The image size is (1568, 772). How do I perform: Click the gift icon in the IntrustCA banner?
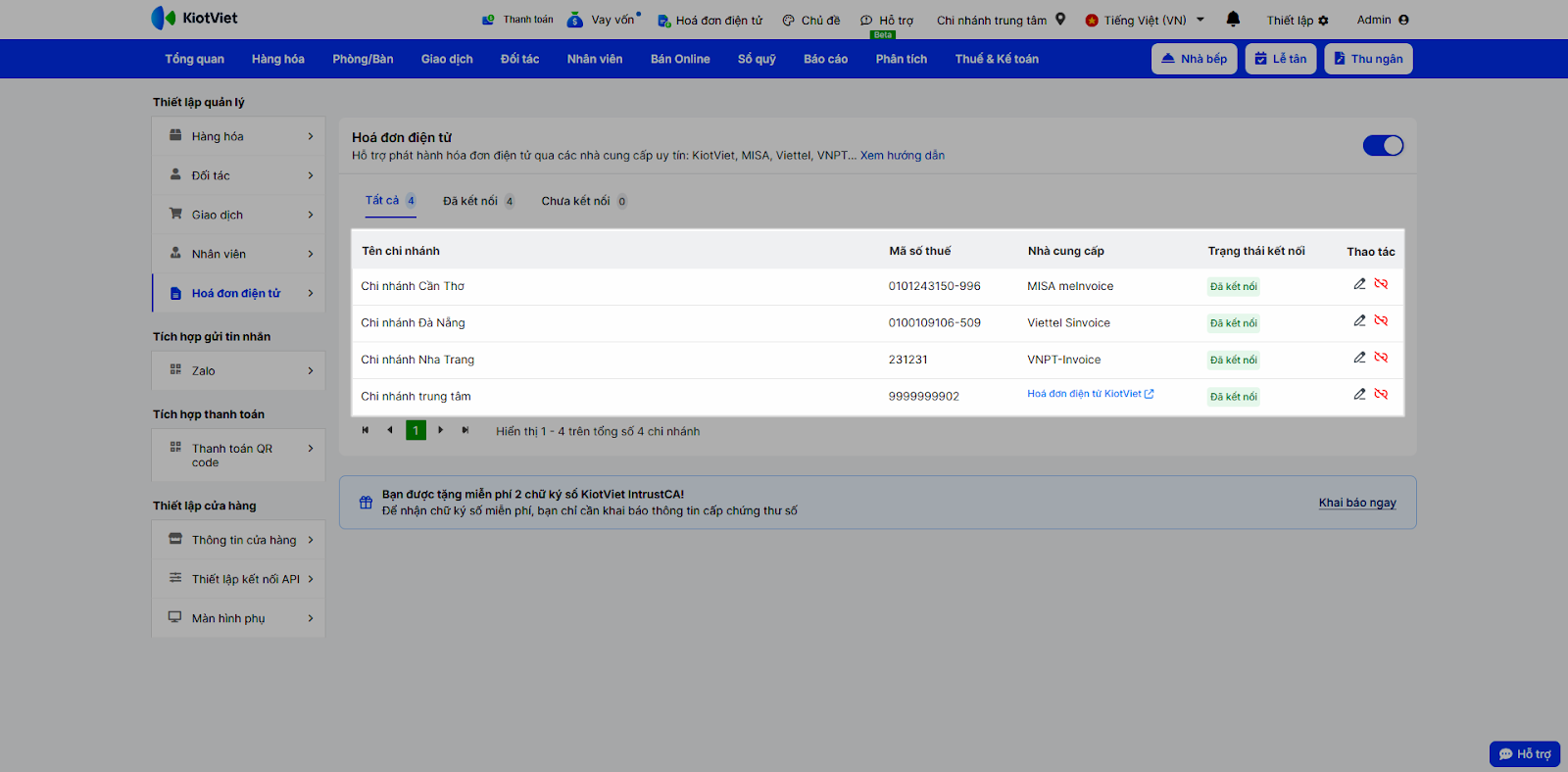[366, 503]
